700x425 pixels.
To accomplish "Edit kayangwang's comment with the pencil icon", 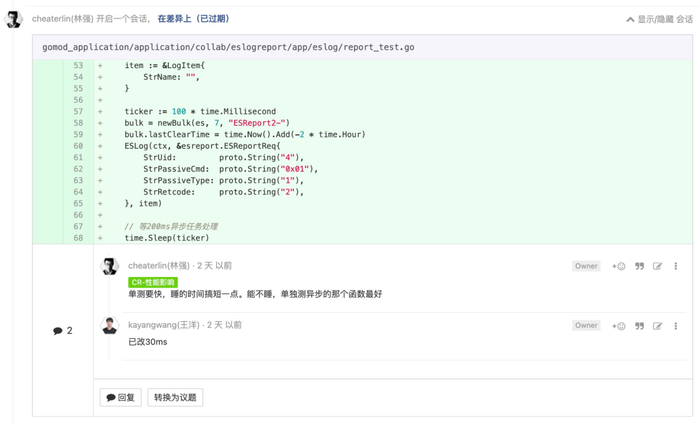I will (x=657, y=326).
